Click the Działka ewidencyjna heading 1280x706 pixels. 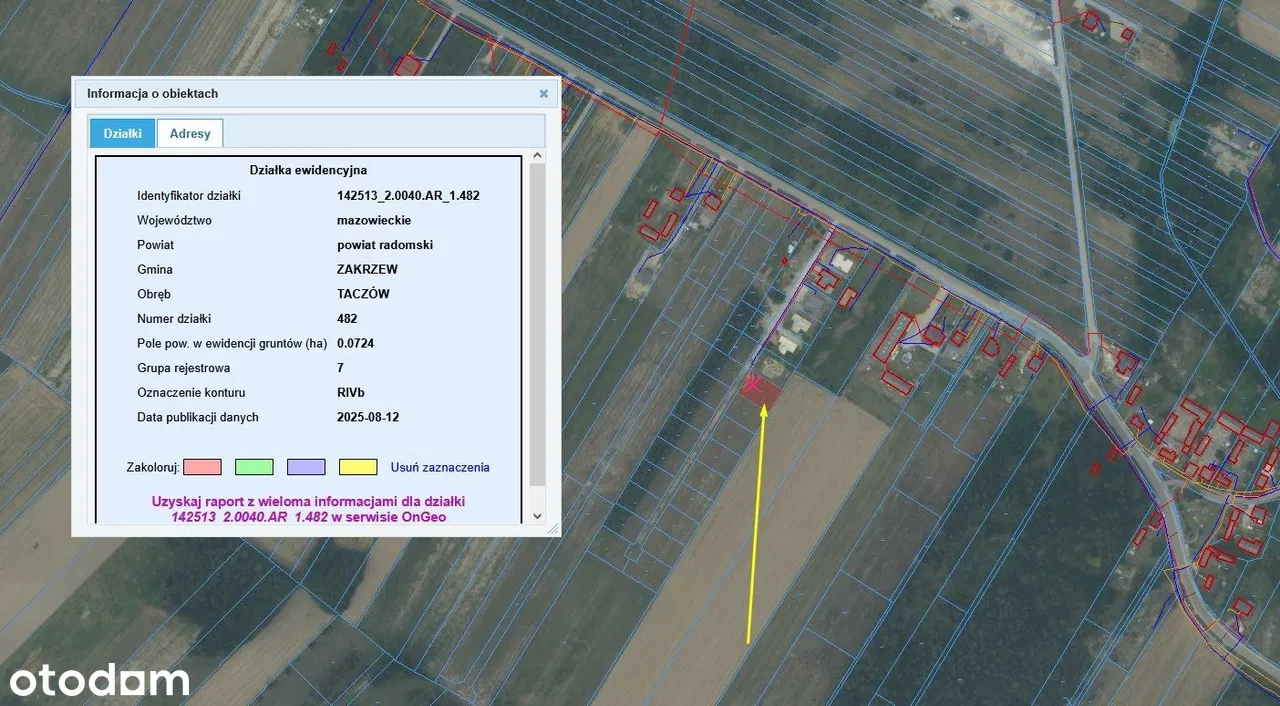click(x=308, y=170)
